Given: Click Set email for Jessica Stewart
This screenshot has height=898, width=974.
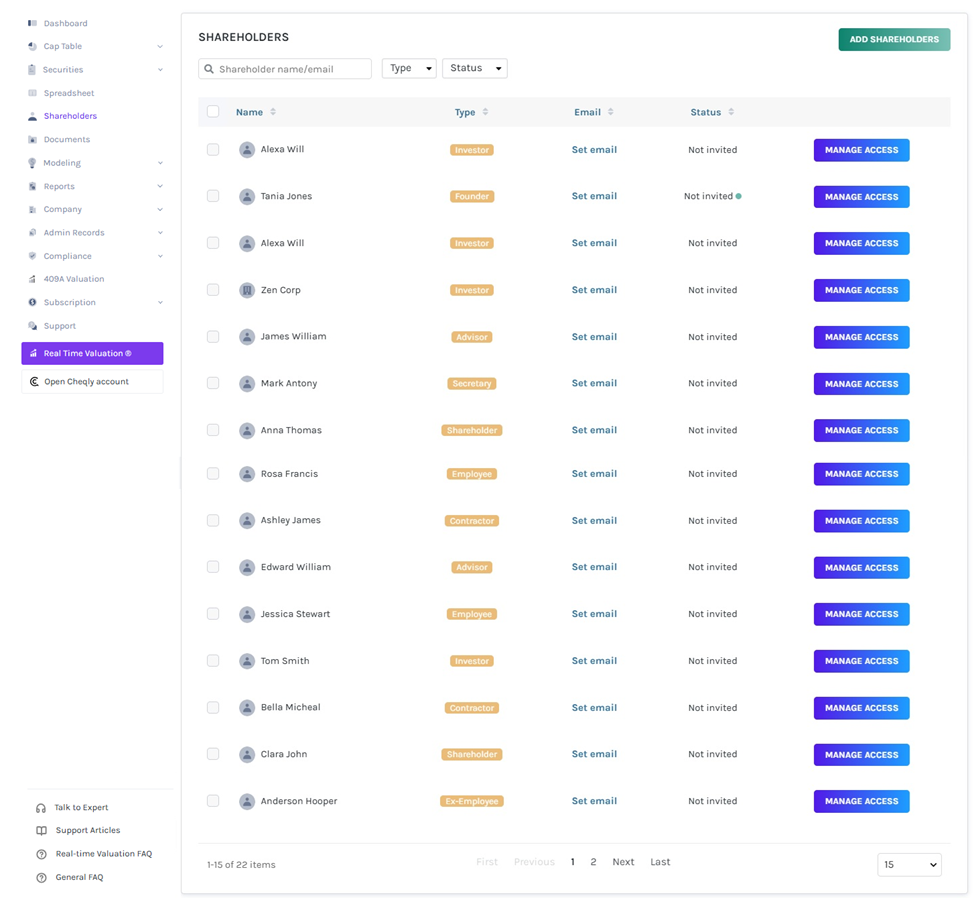Looking at the screenshot, I should click(594, 614).
